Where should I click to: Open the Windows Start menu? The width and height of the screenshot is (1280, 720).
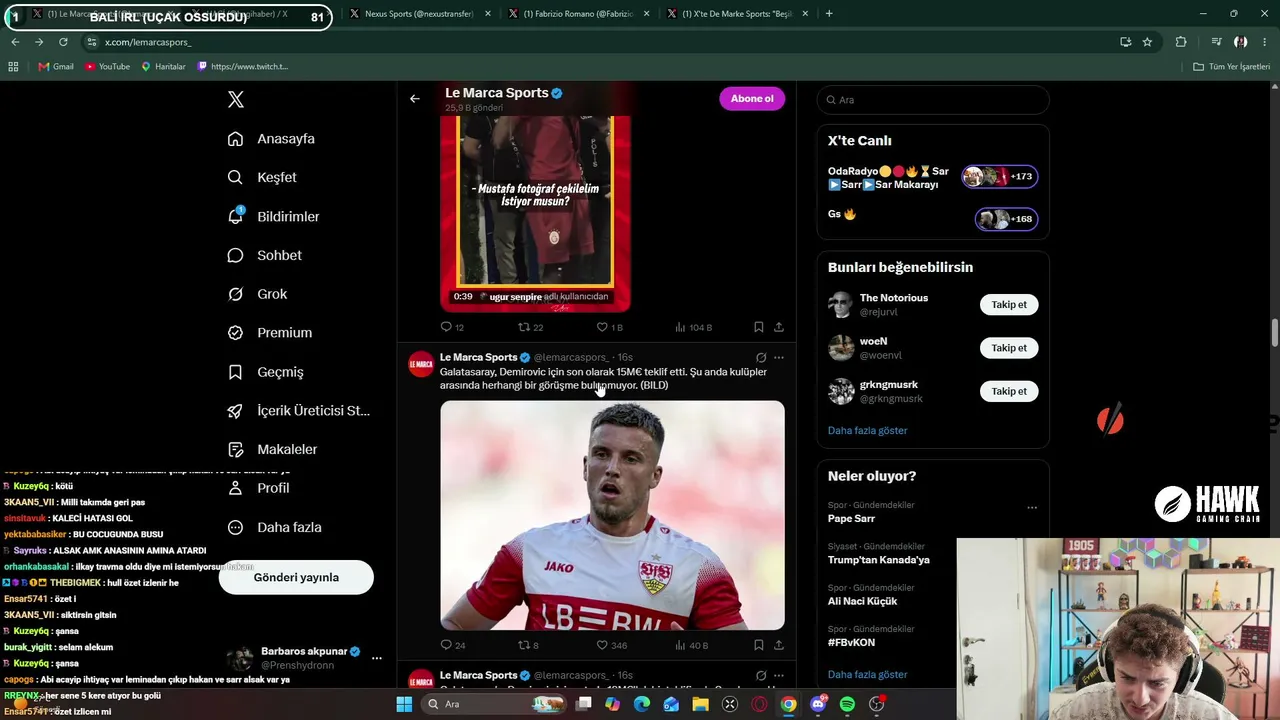point(404,704)
